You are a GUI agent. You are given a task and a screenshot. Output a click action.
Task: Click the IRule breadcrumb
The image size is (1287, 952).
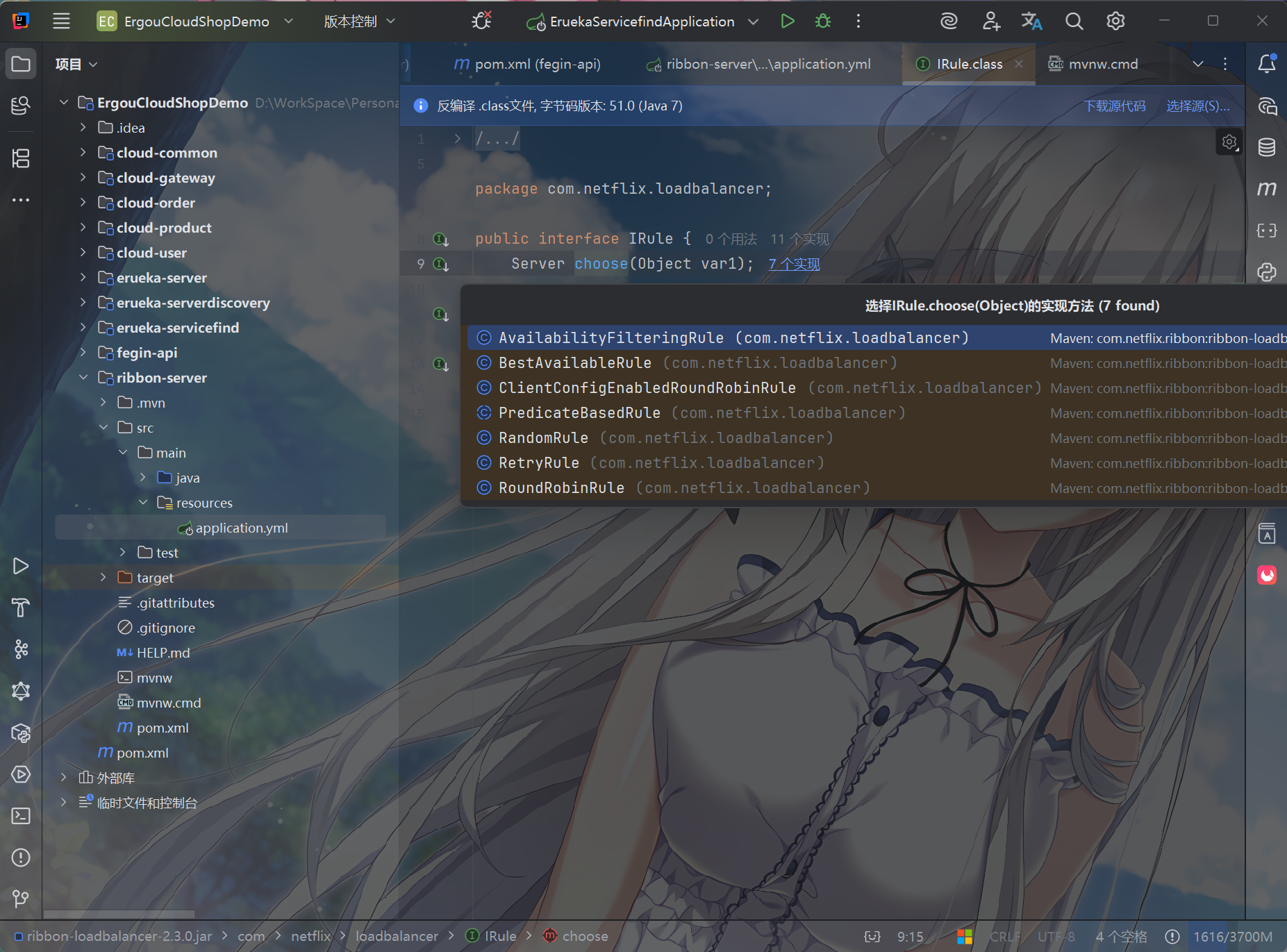[x=492, y=936]
